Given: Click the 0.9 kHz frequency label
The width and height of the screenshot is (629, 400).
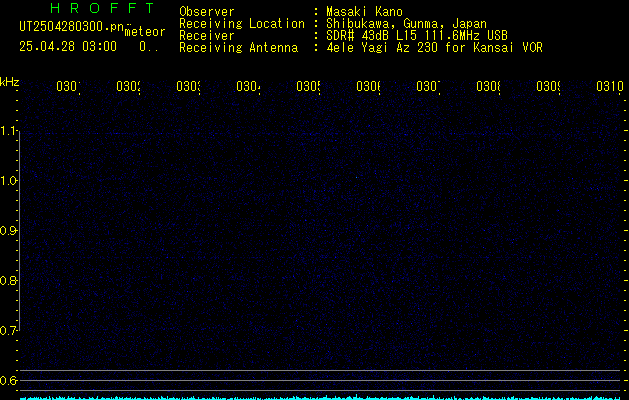Looking at the screenshot, I should pos(9,231).
